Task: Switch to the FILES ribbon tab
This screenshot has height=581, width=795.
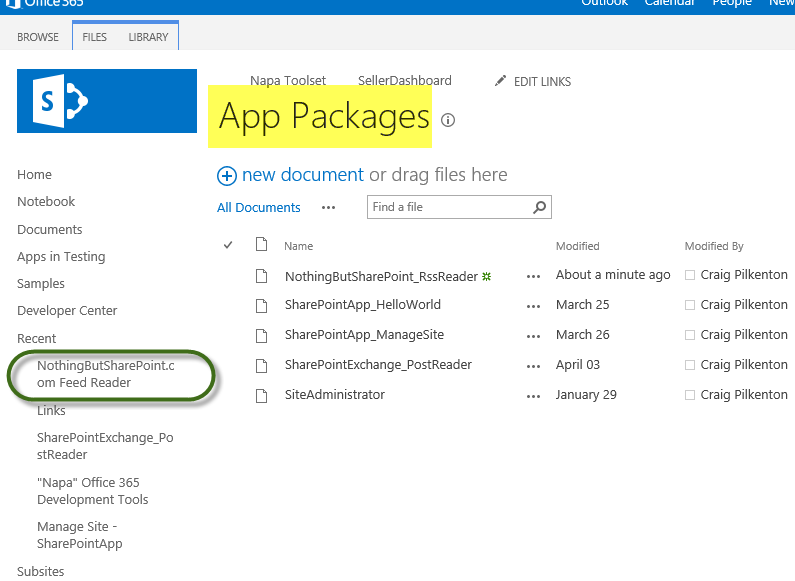Action: [95, 37]
